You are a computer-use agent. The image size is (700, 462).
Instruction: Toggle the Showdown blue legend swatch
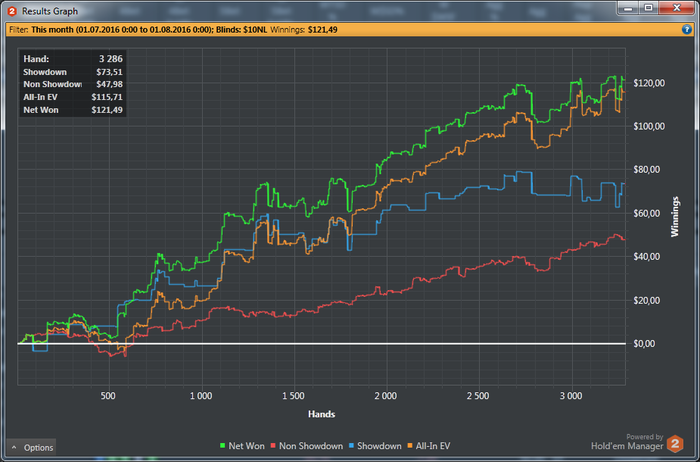pos(351,445)
